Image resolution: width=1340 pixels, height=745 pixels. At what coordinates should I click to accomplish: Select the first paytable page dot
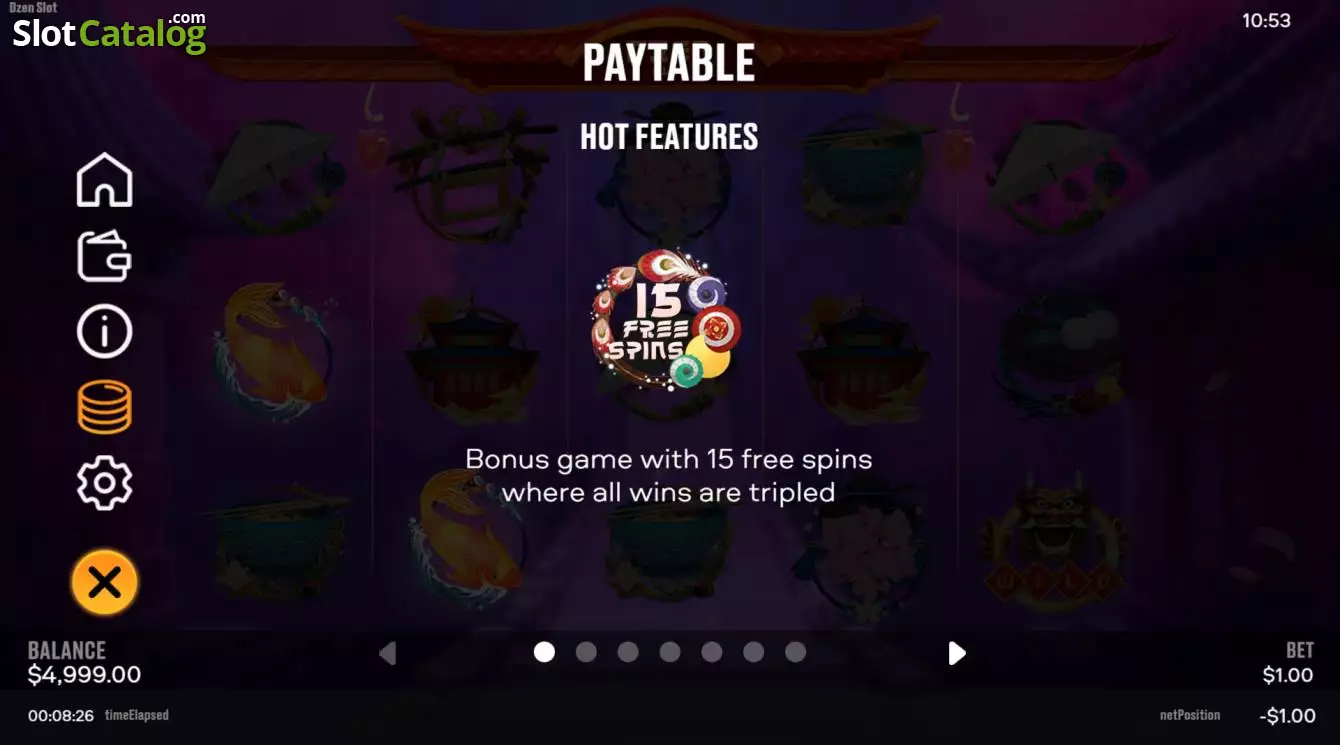pyautogui.click(x=544, y=652)
